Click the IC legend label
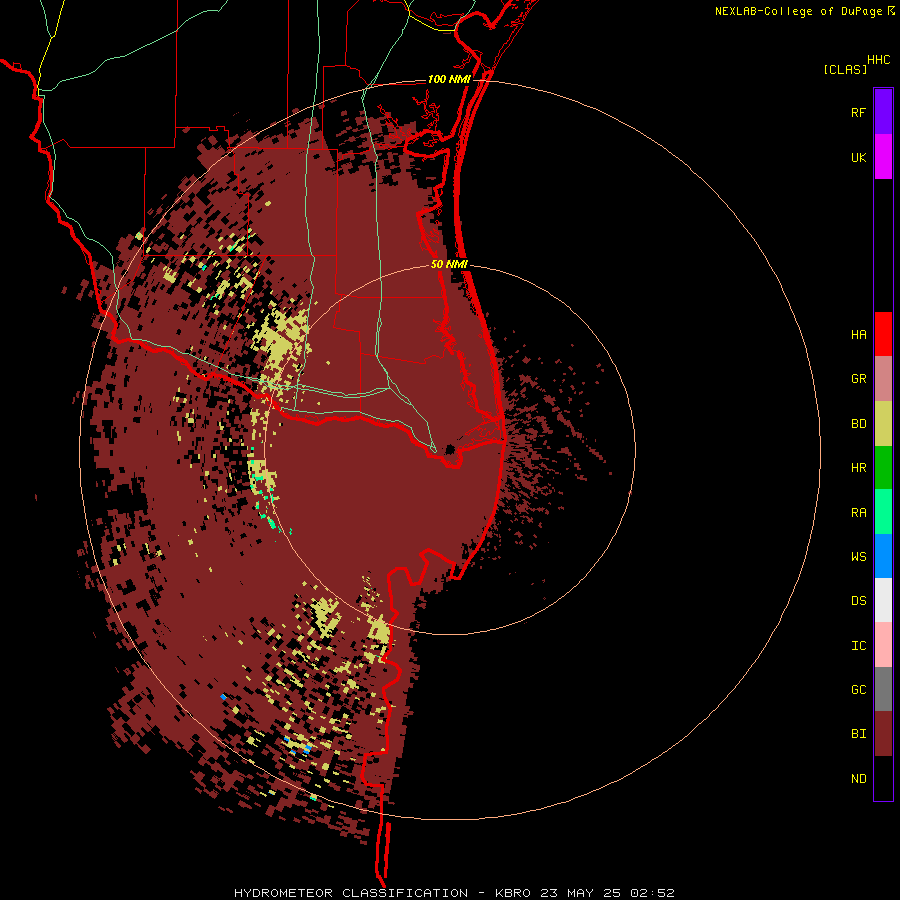900x900 pixels. pyautogui.click(x=858, y=646)
